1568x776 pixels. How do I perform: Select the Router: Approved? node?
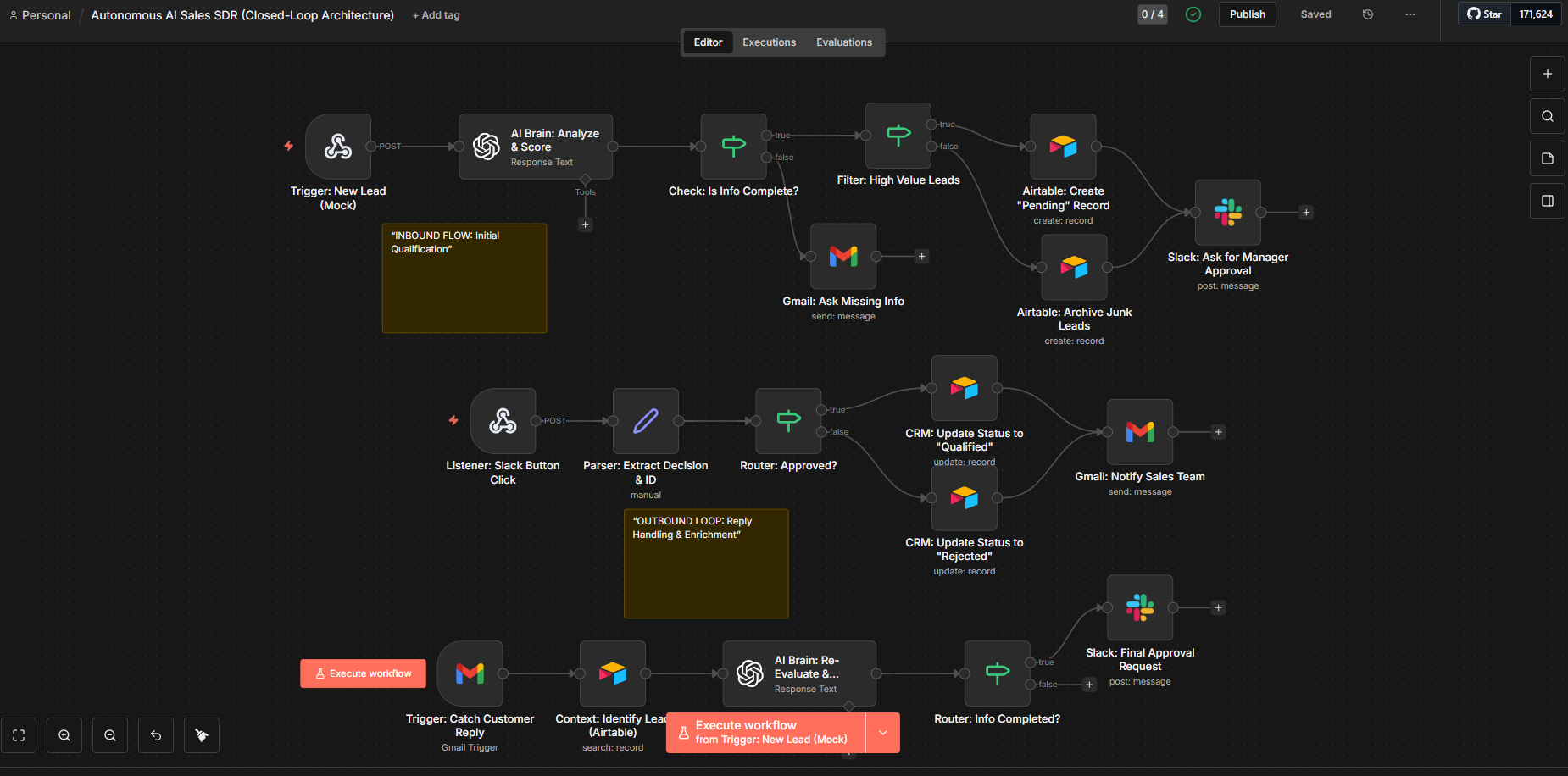[788, 421]
